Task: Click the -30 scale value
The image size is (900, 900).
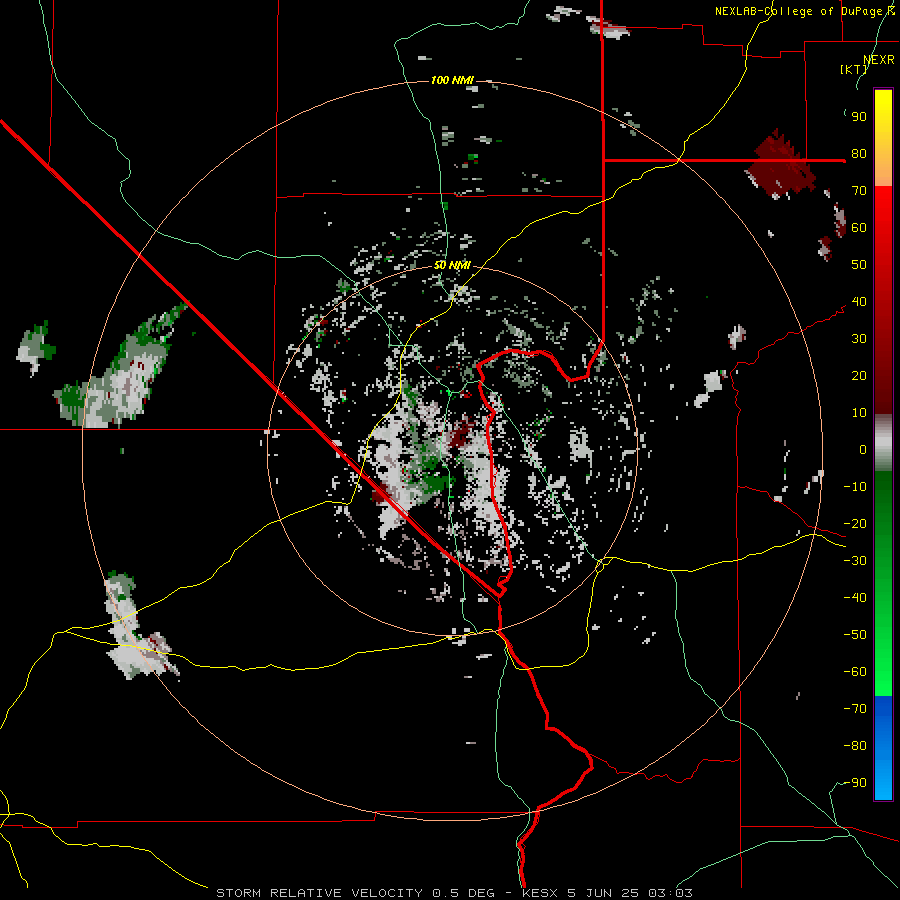Action: [x=855, y=561]
